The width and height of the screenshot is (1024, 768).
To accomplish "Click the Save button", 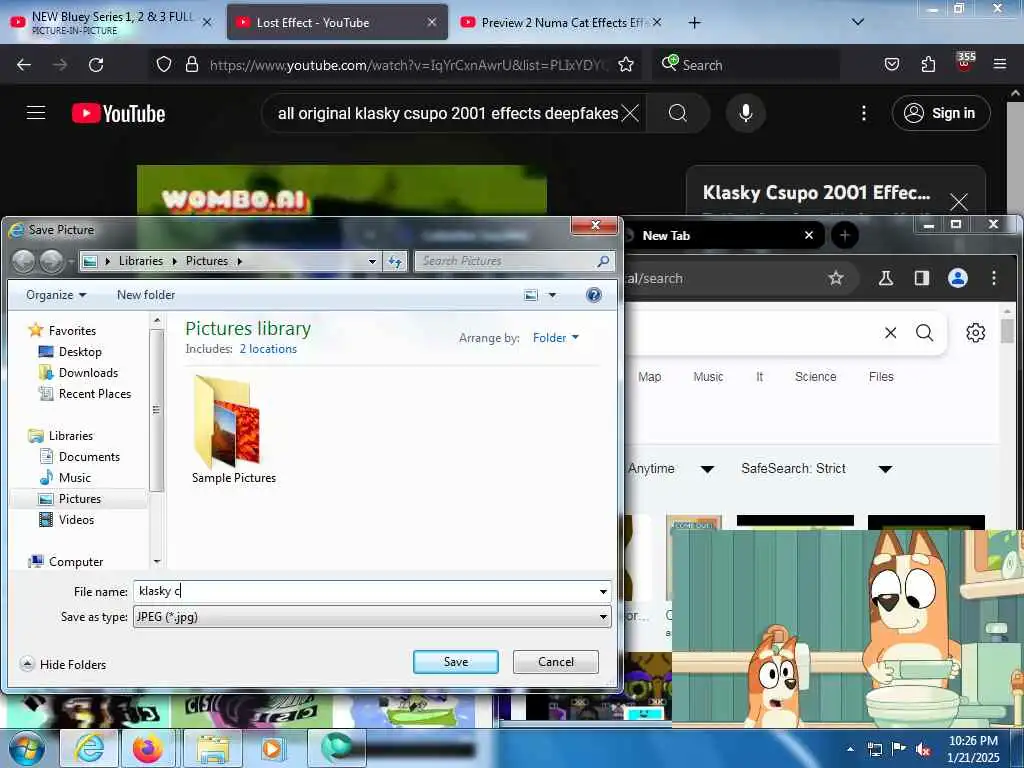I will tap(455, 662).
